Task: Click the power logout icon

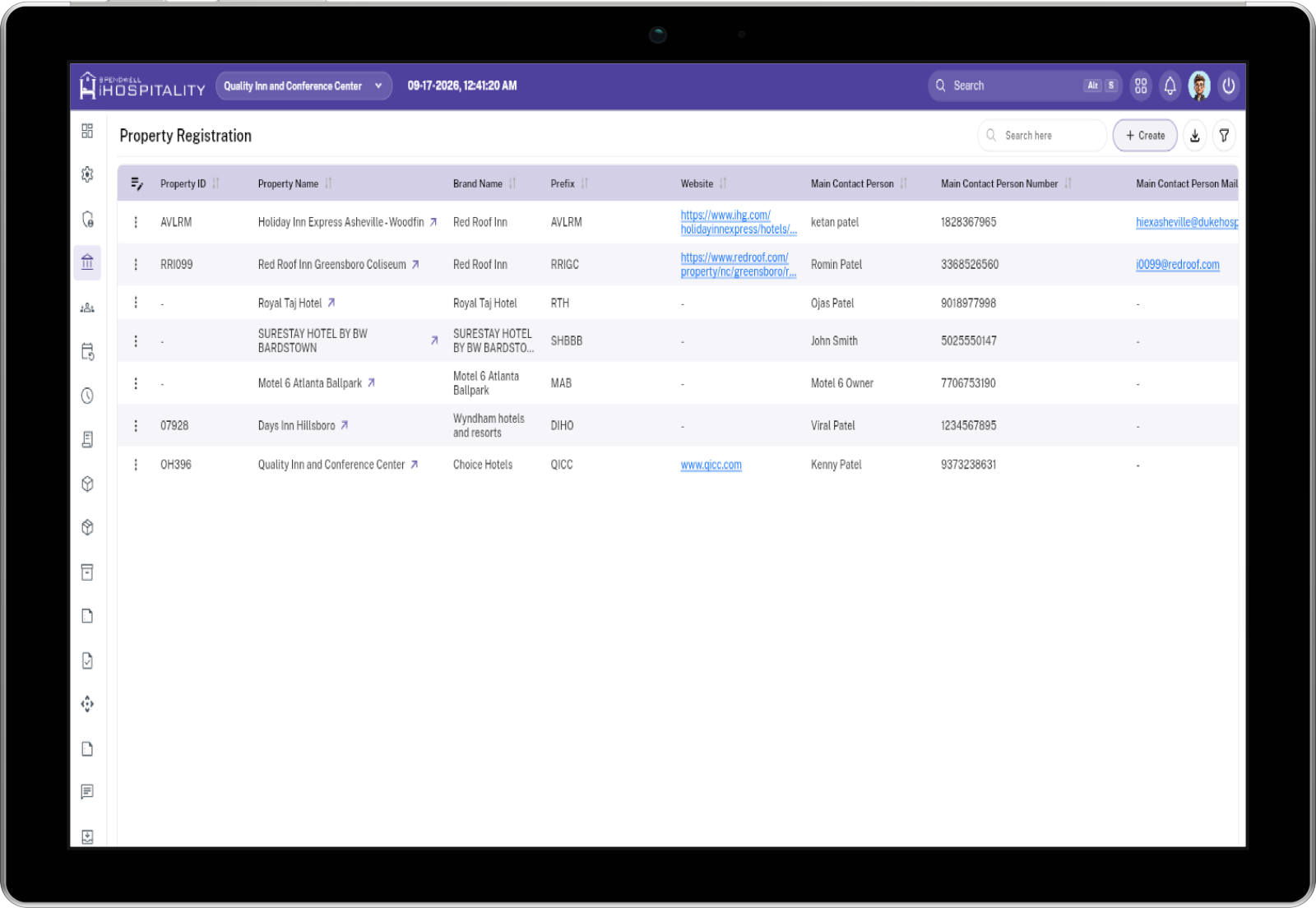Action: click(1229, 86)
